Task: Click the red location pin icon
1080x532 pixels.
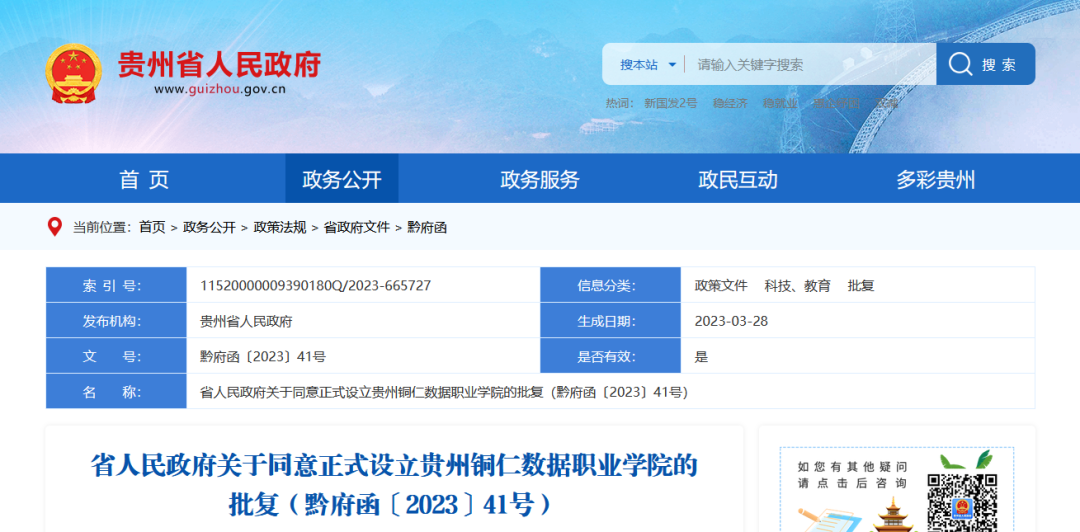Action: tap(54, 227)
